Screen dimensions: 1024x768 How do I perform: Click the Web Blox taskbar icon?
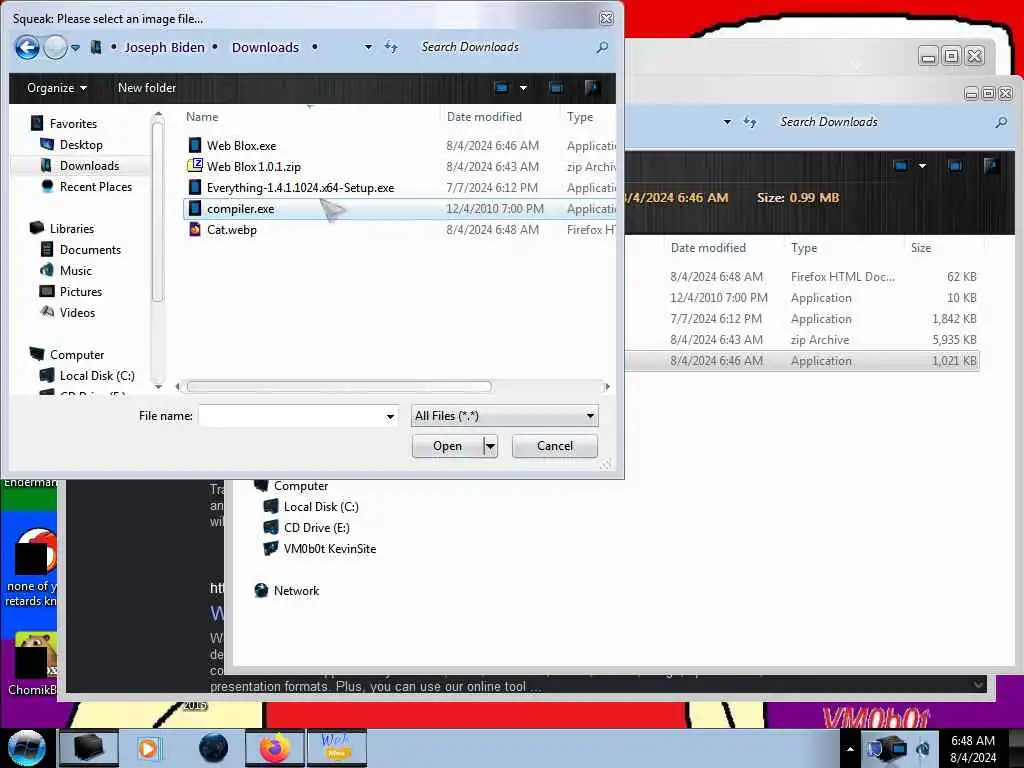(336, 748)
